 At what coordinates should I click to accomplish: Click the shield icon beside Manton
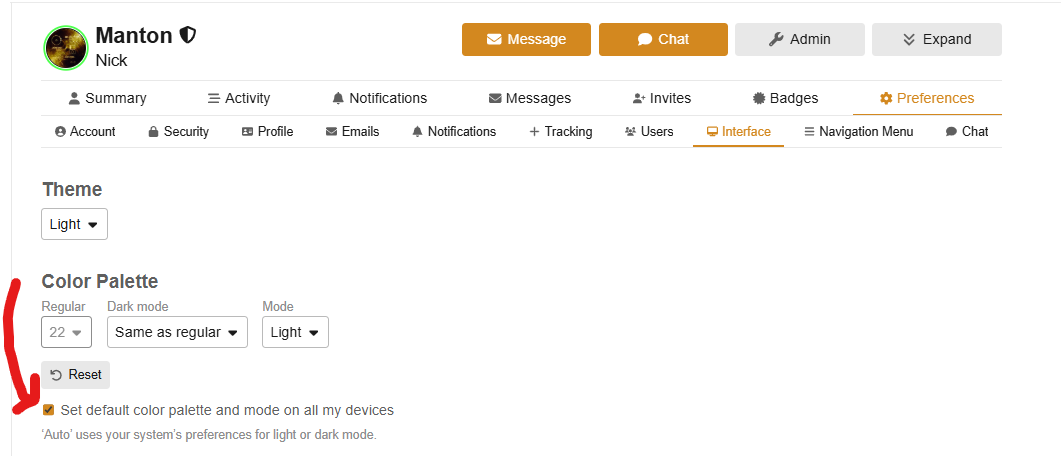[188, 35]
